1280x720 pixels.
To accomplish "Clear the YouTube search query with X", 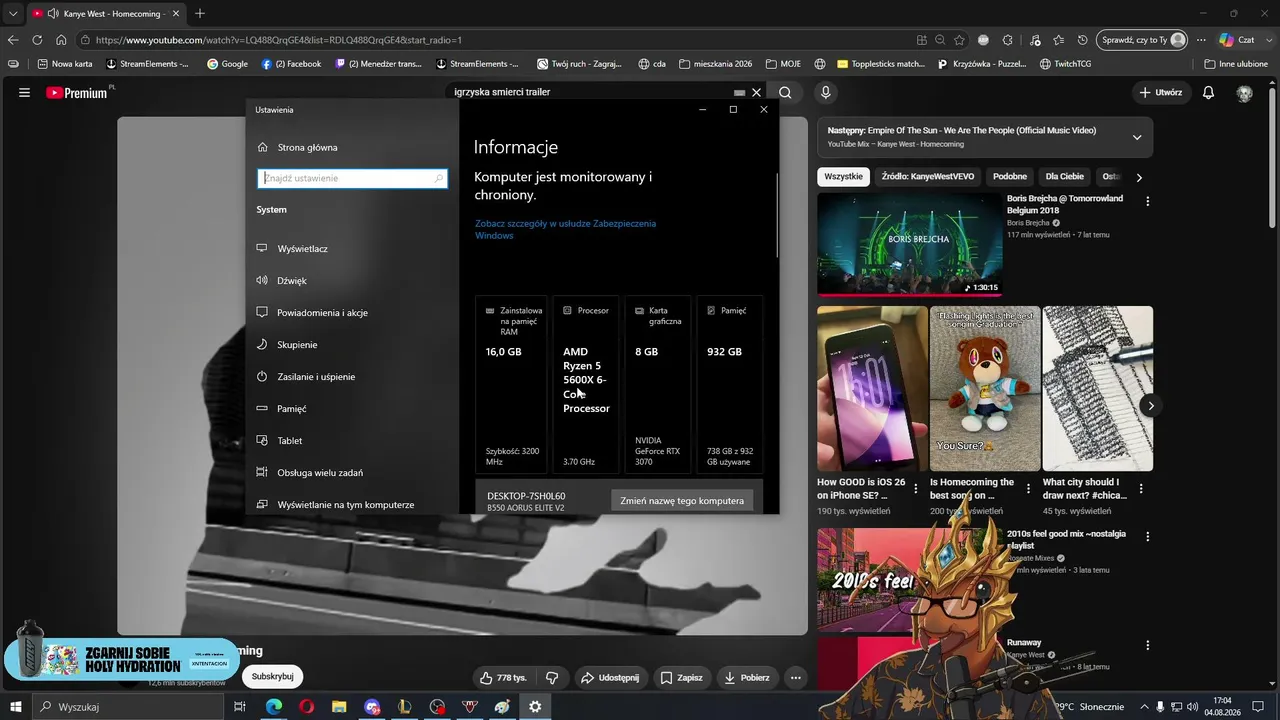I will 756,93.
